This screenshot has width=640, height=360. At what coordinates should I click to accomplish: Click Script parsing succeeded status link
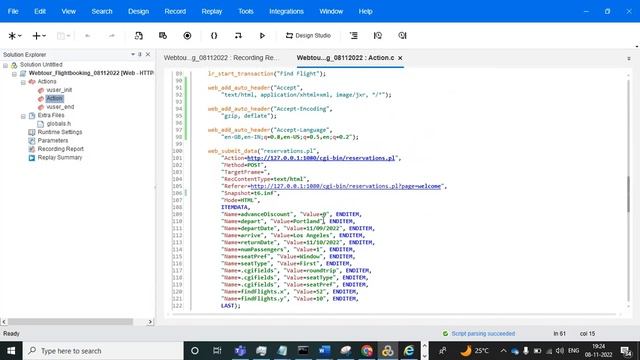point(483,334)
